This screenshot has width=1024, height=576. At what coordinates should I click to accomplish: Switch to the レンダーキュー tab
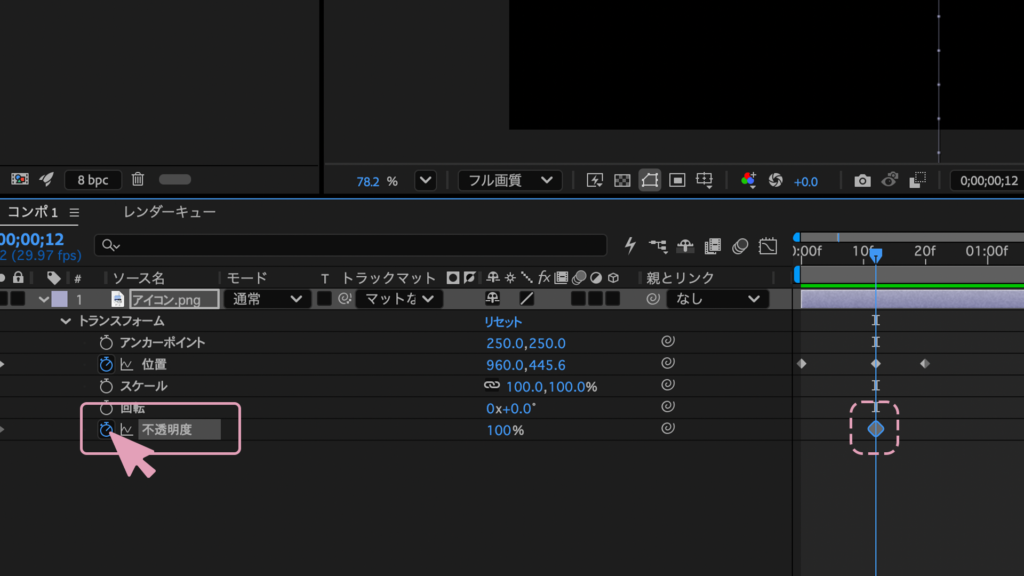[169, 212]
